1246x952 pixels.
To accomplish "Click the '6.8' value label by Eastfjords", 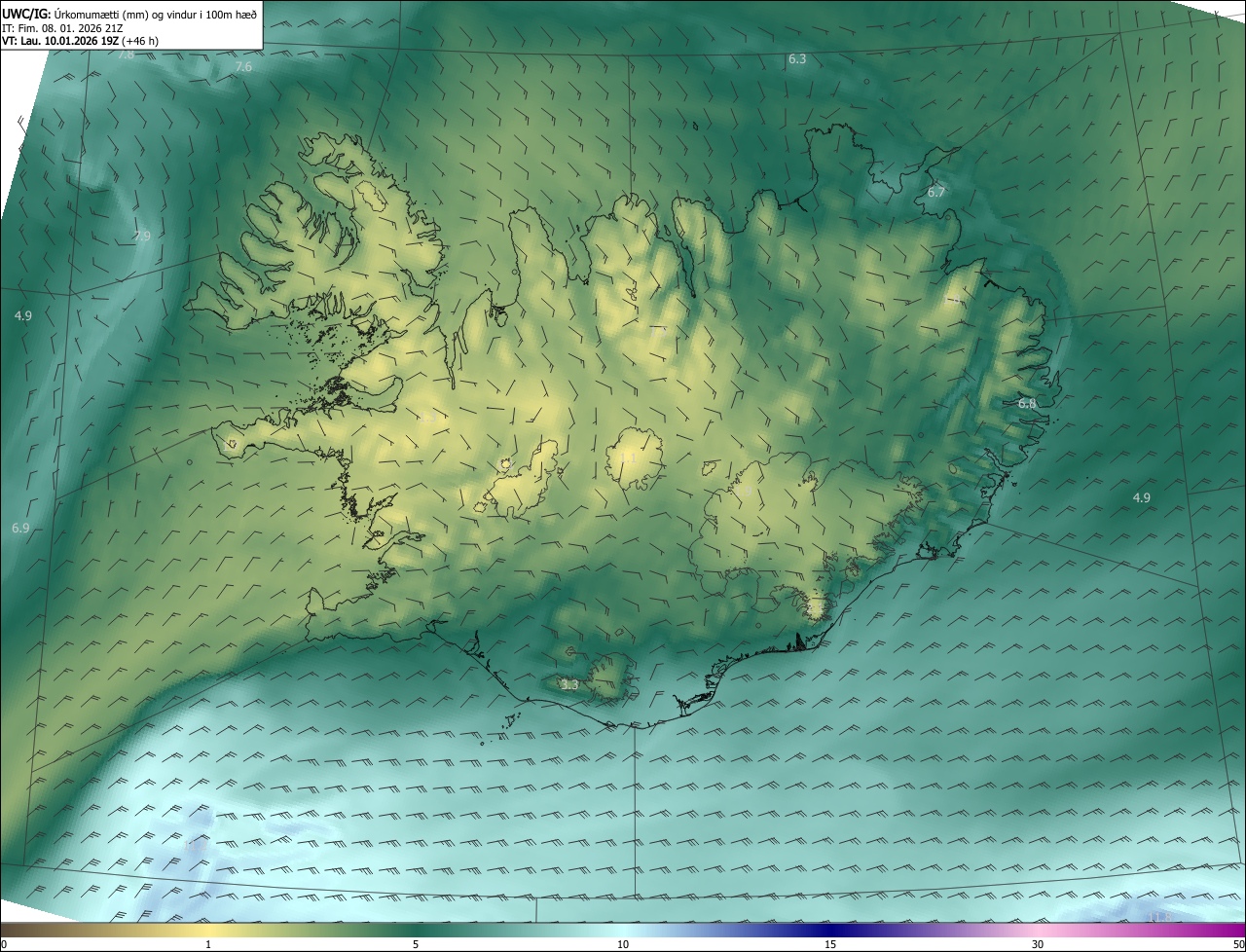I will 1027,403.
